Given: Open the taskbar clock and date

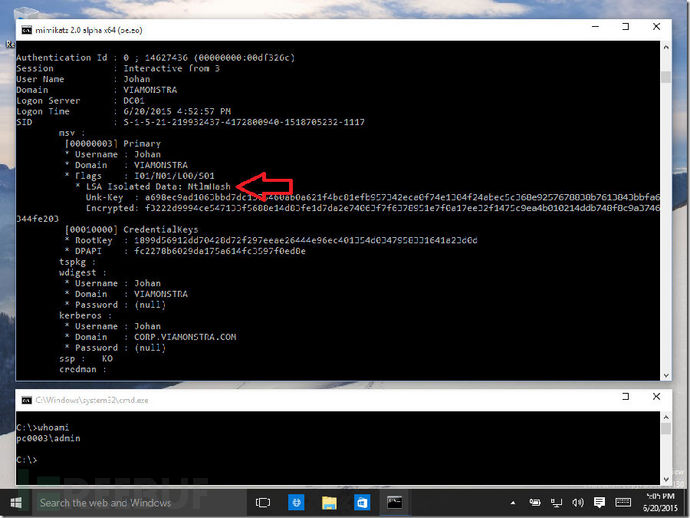Looking at the screenshot, I should click(660, 502).
